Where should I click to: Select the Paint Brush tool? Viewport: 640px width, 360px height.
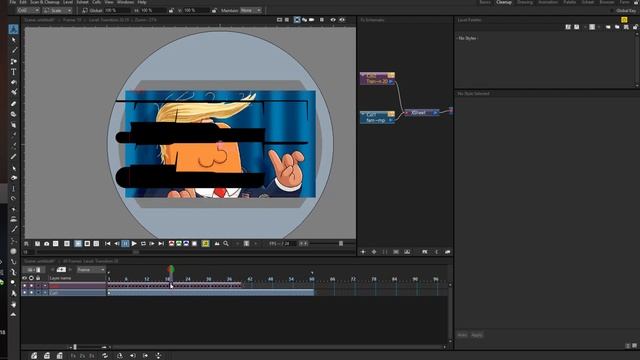[x=13, y=93]
